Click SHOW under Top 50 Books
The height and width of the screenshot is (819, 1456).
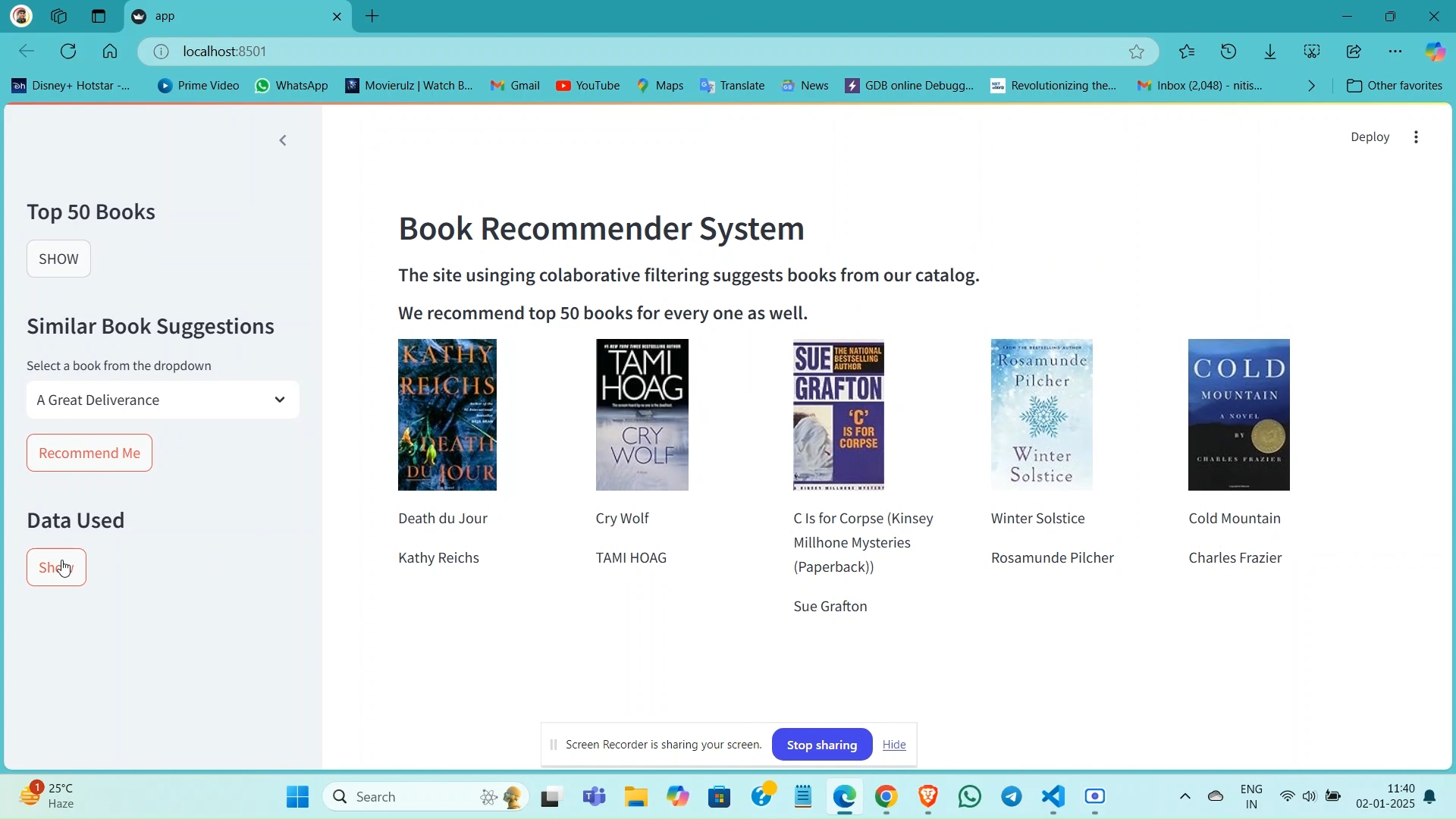pos(59,259)
